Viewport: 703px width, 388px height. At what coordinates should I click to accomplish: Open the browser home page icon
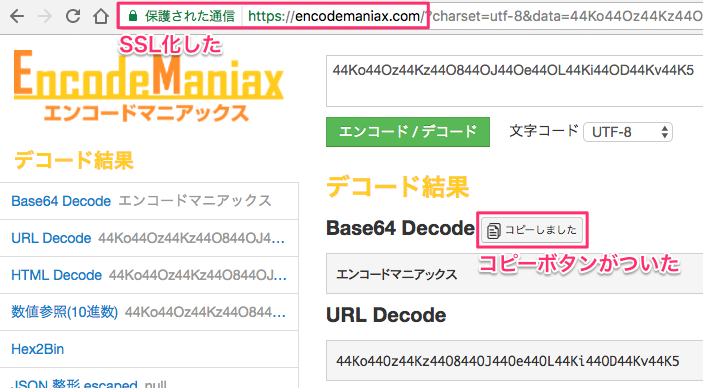[101, 16]
